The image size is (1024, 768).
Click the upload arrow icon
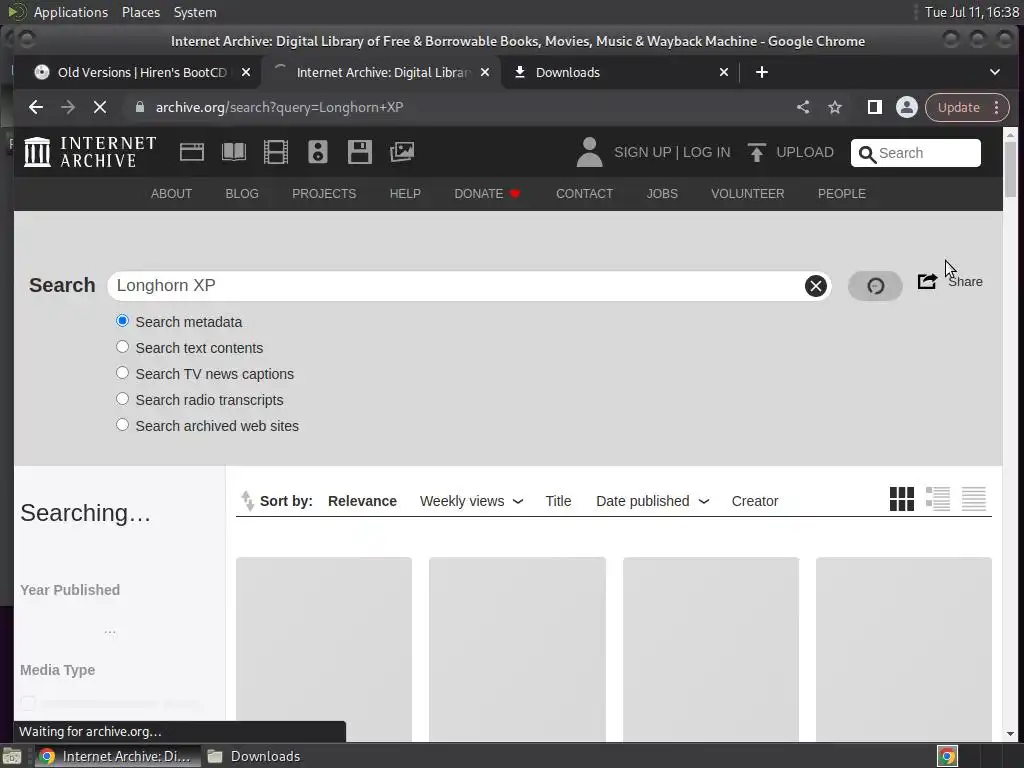click(756, 152)
